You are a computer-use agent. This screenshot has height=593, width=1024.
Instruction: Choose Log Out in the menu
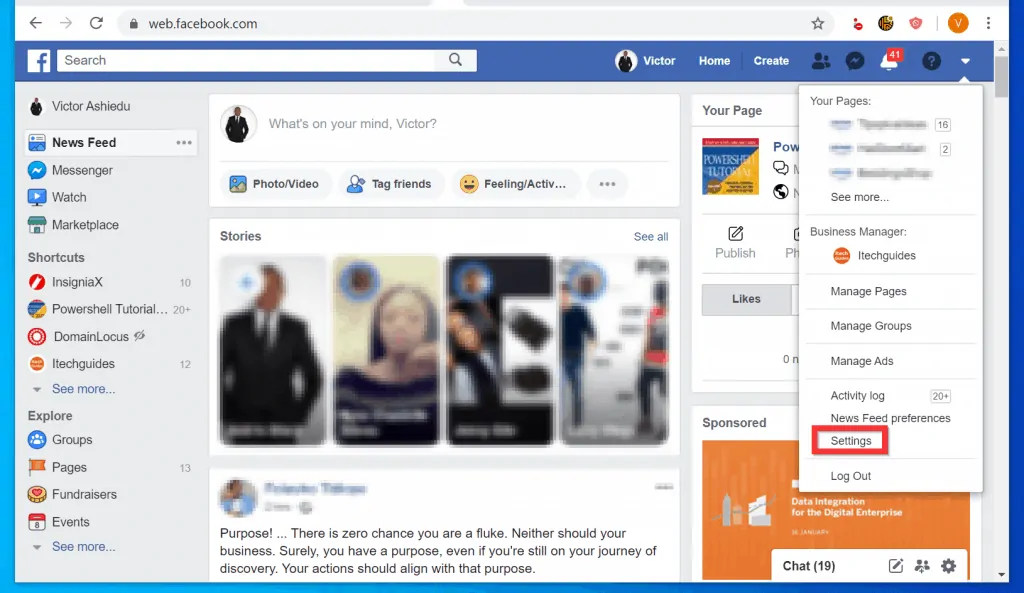pyautogui.click(x=850, y=476)
